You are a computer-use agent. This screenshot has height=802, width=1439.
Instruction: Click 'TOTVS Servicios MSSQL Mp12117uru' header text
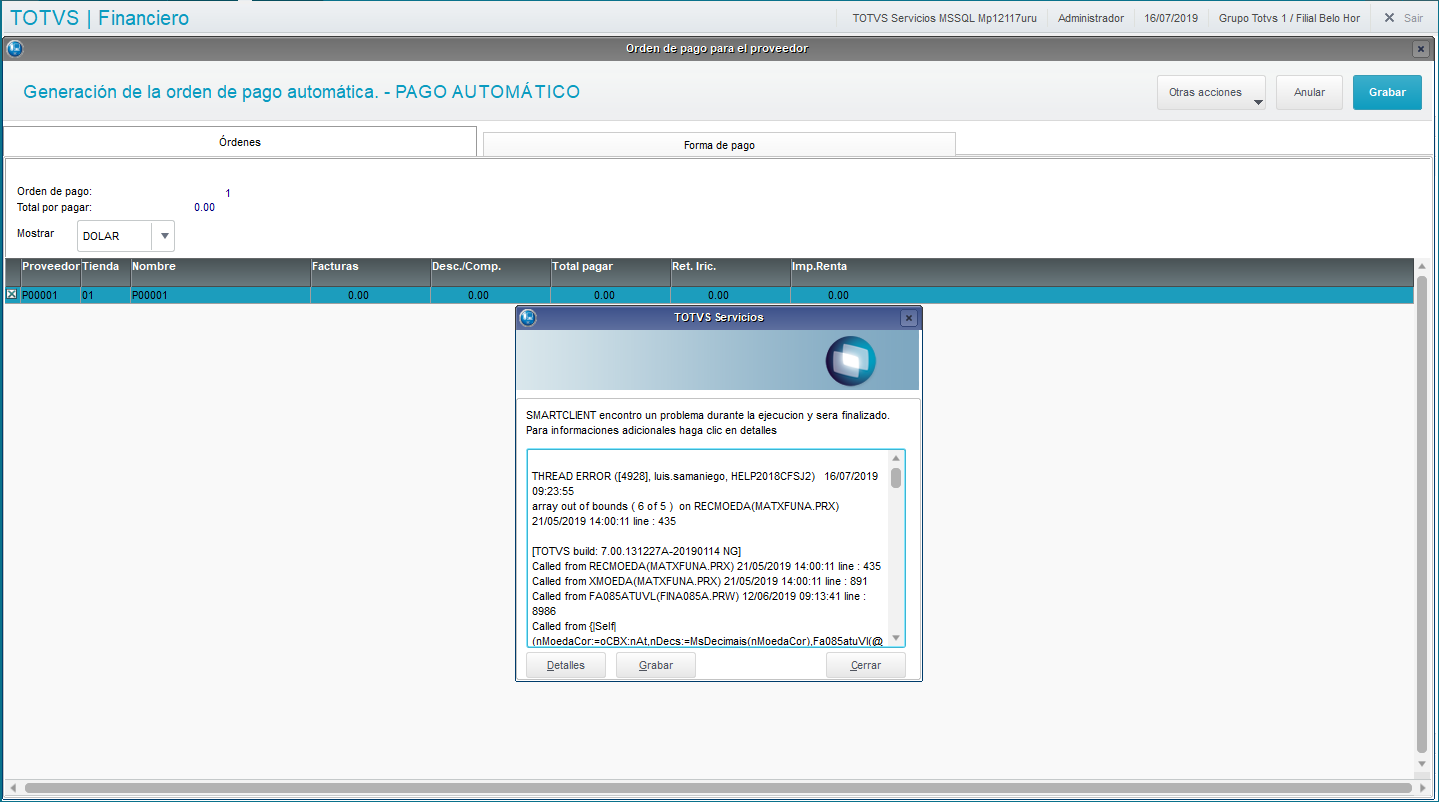pos(944,18)
